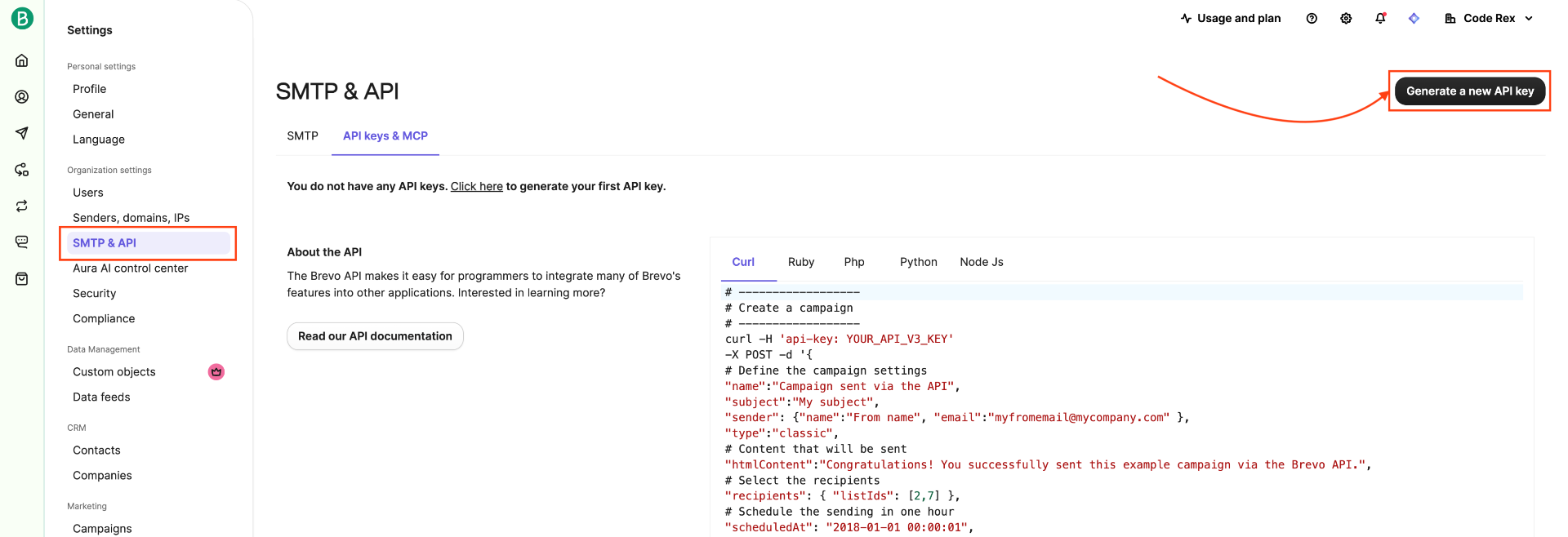
Task: Expand the Code Rex account dropdown
Action: (1489, 19)
